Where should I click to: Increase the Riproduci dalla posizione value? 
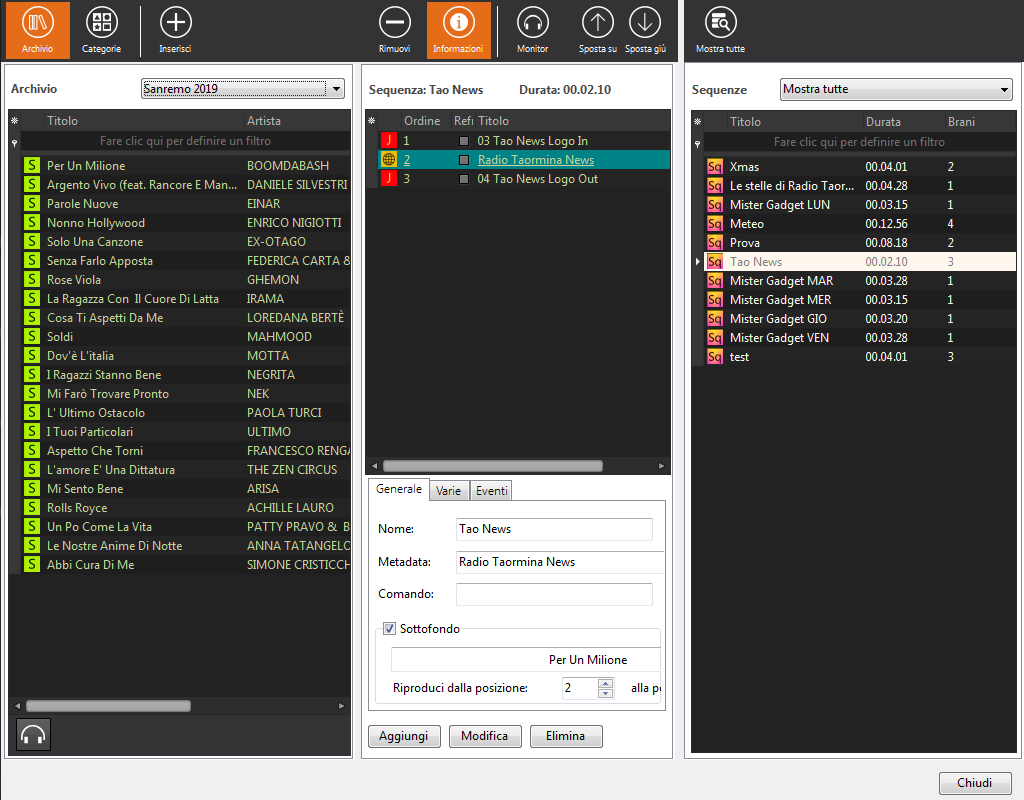pyautogui.click(x=605, y=683)
